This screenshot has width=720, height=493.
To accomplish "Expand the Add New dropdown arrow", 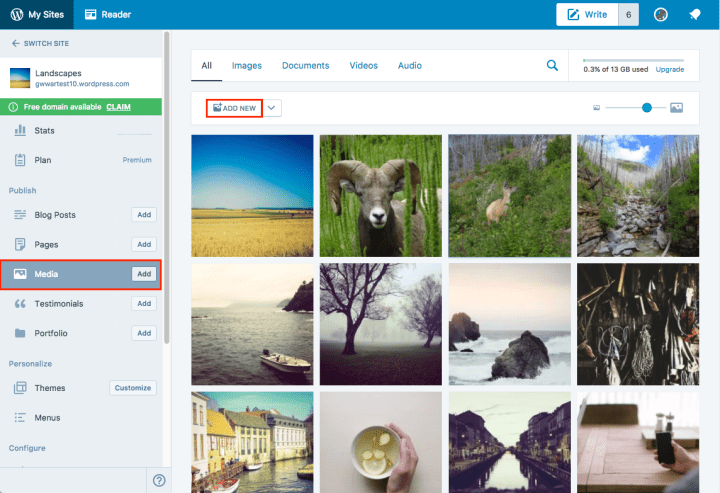I will [x=273, y=107].
